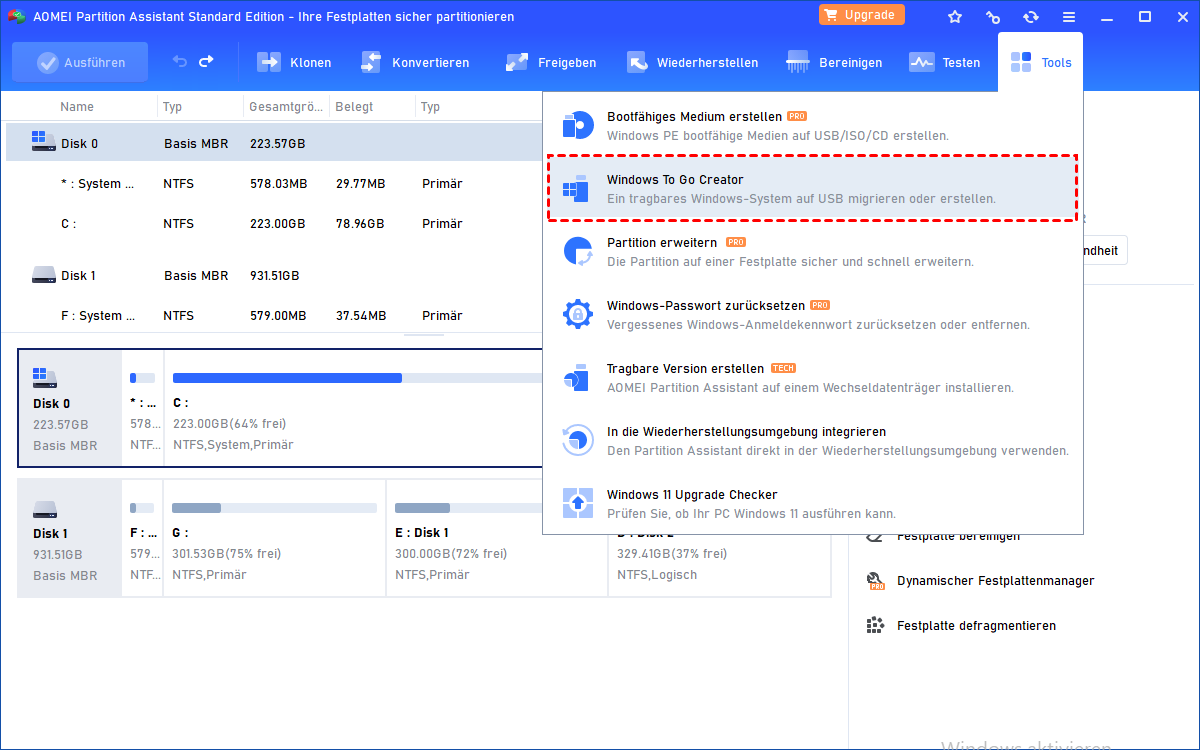Image resolution: width=1200 pixels, height=750 pixels.
Task: Click the Dynamischer Festplattenmanager icon
Action: point(875,581)
